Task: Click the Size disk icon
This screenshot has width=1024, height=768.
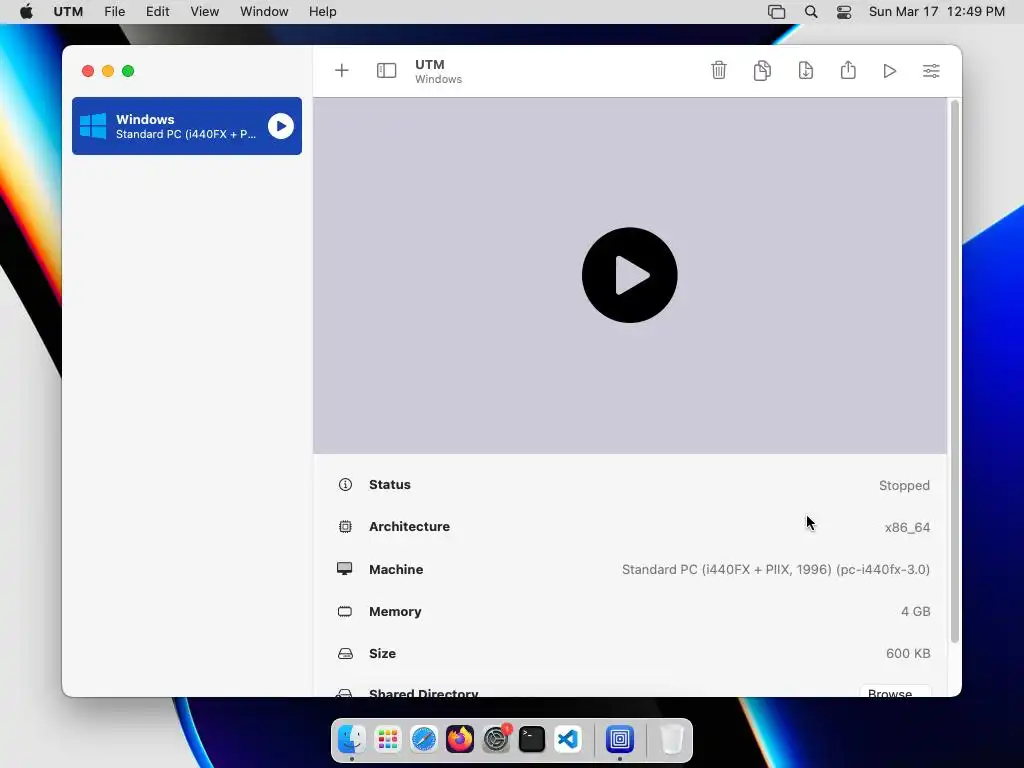Action: (x=345, y=653)
